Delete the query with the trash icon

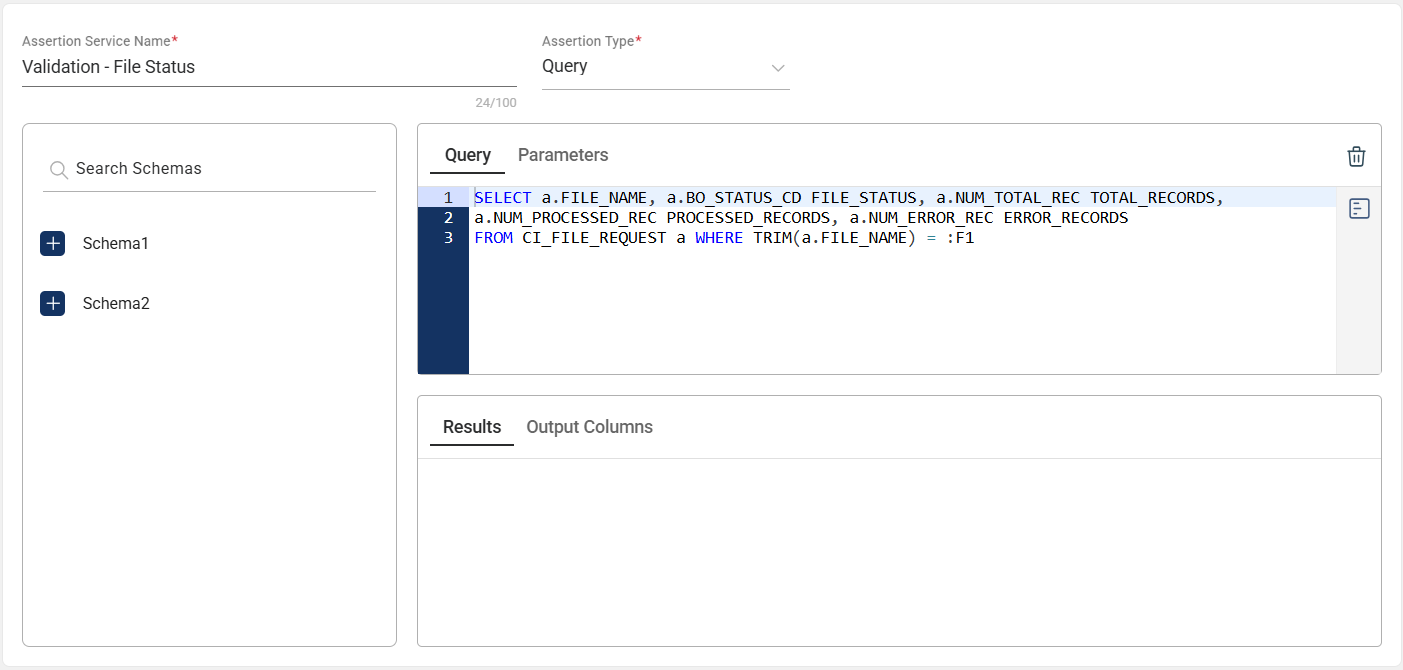[1356, 157]
